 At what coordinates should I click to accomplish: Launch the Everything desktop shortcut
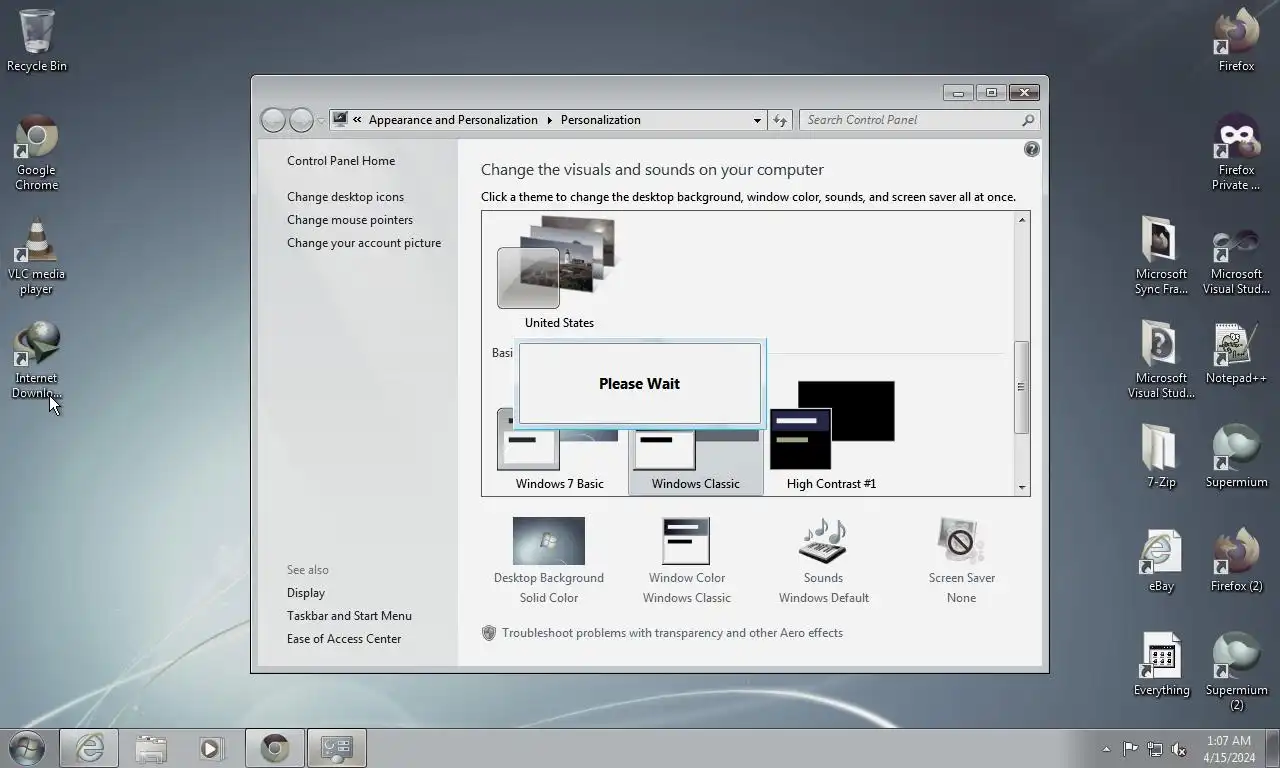pos(1161,665)
